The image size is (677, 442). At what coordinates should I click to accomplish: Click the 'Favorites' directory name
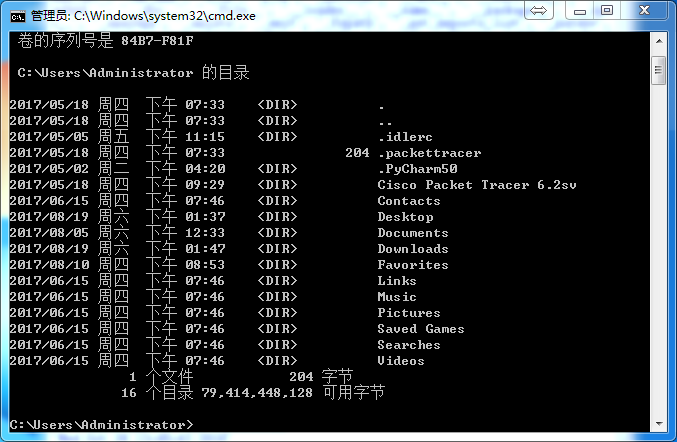tap(413, 265)
